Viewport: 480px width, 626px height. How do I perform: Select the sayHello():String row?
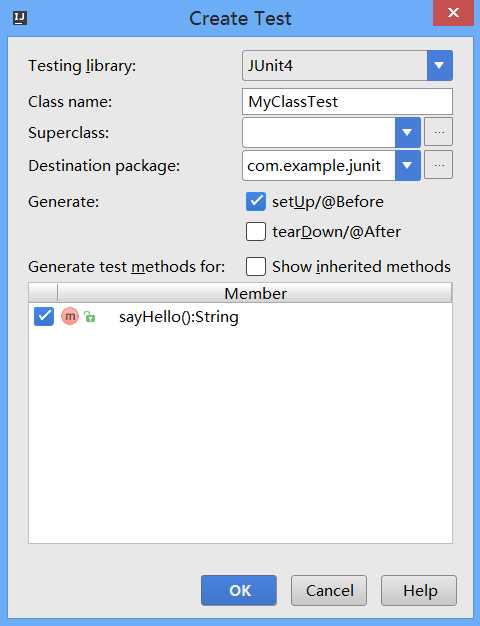click(x=240, y=317)
